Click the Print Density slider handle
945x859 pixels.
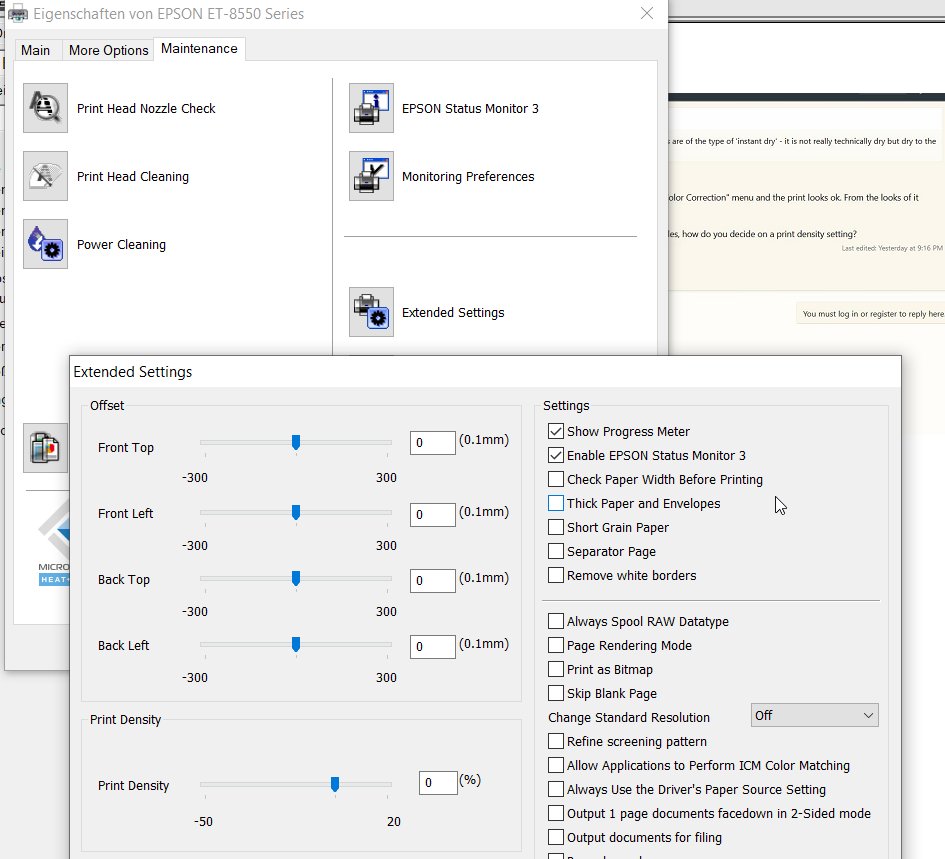click(335, 784)
